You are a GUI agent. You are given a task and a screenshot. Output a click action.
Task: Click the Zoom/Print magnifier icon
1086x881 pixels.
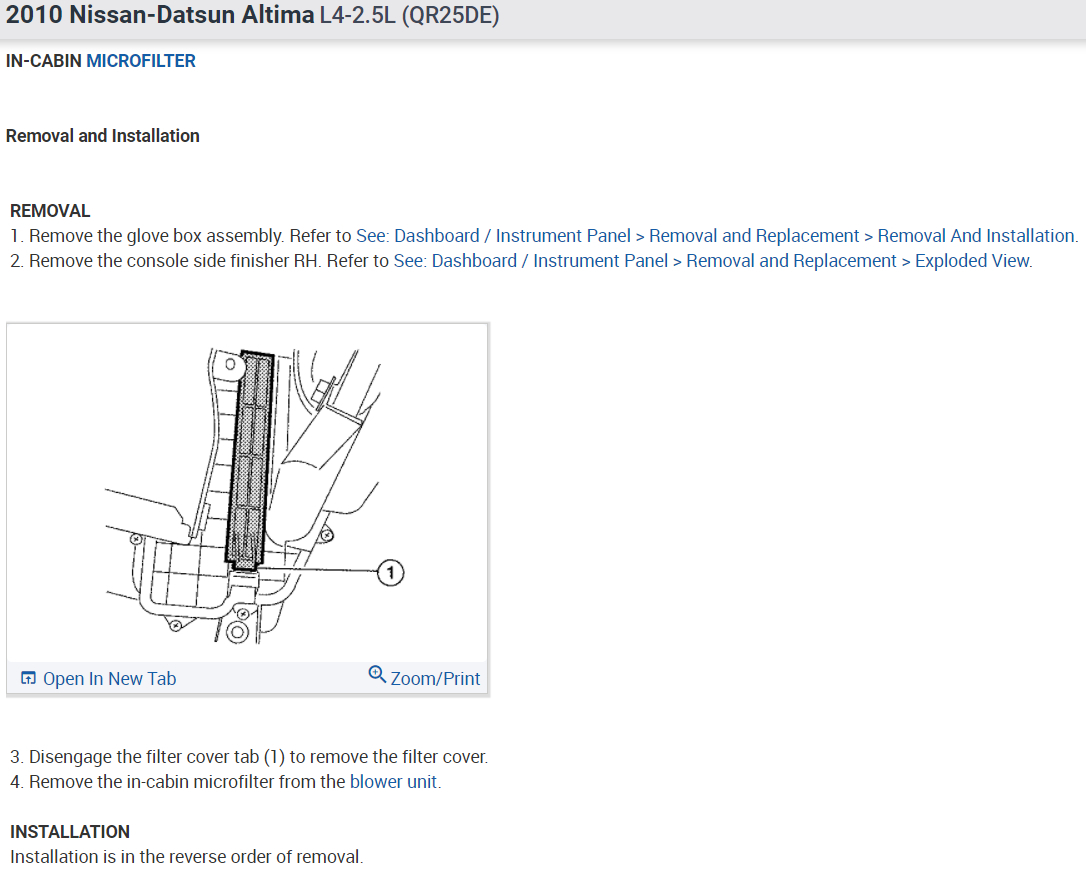tap(377, 675)
